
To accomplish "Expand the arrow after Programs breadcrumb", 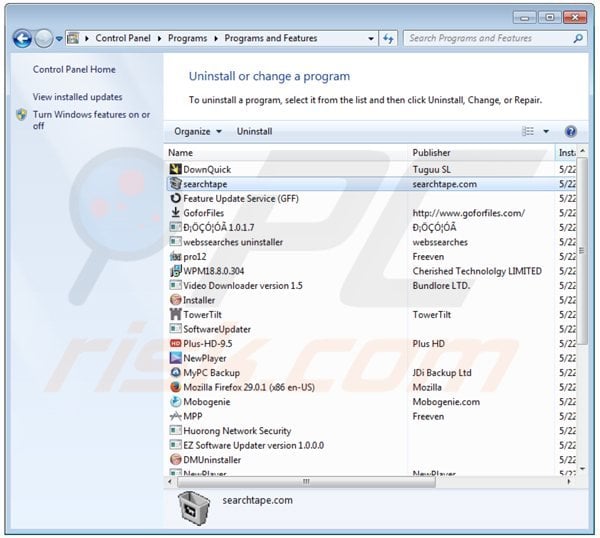I will pos(216,39).
